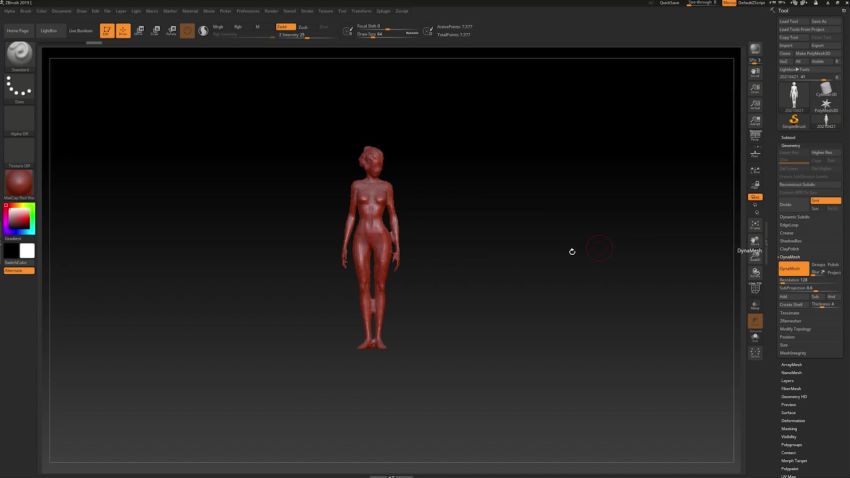Open the MatCap Red Wax material picker
Viewport: 850px width, 478px height.
point(20,183)
